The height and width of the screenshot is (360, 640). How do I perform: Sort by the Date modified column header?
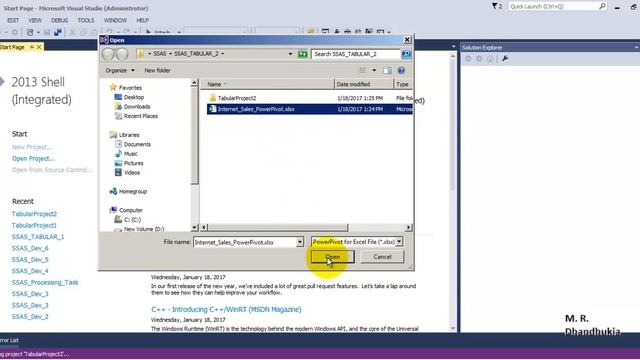point(364,84)
